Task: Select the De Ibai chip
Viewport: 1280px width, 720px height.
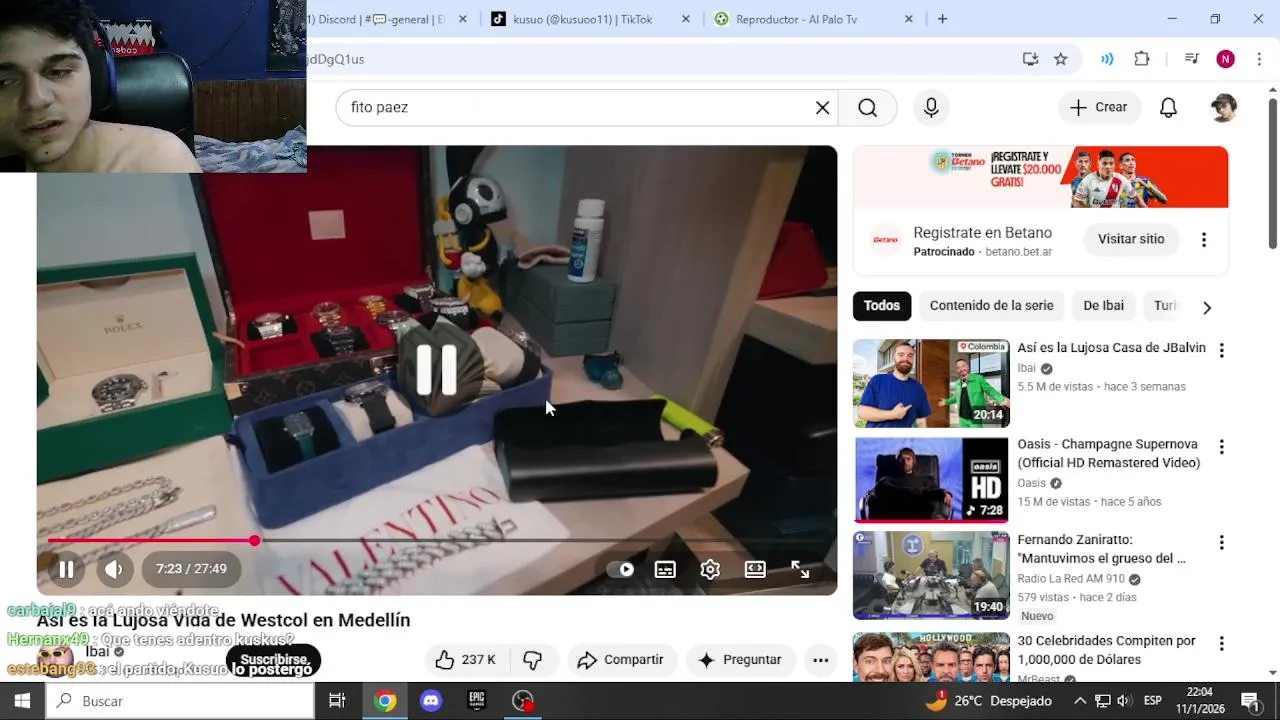Action: 1103,306
